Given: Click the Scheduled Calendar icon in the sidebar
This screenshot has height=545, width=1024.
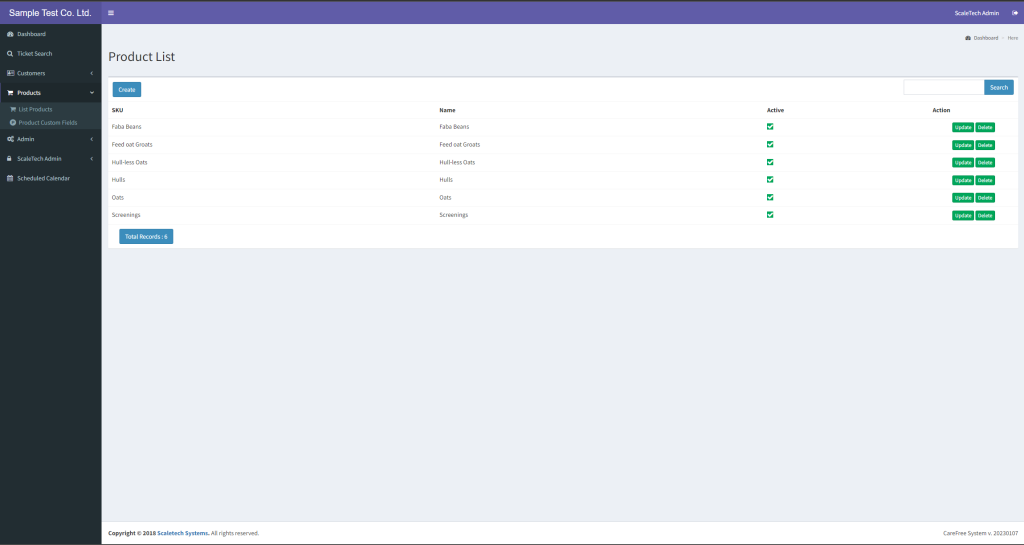Looking at the screenshot, I should tap(10, 178).
